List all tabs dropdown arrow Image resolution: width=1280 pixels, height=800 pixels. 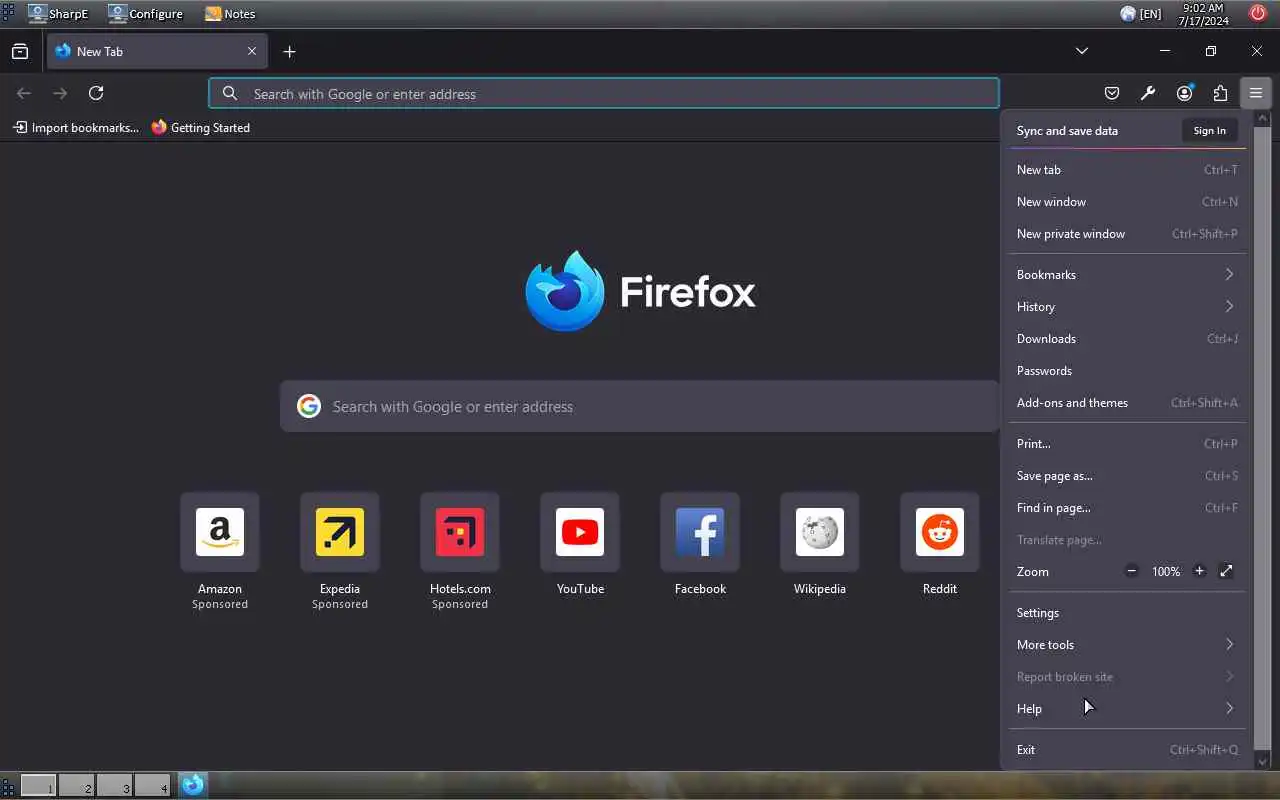(x=1081, y=51)
